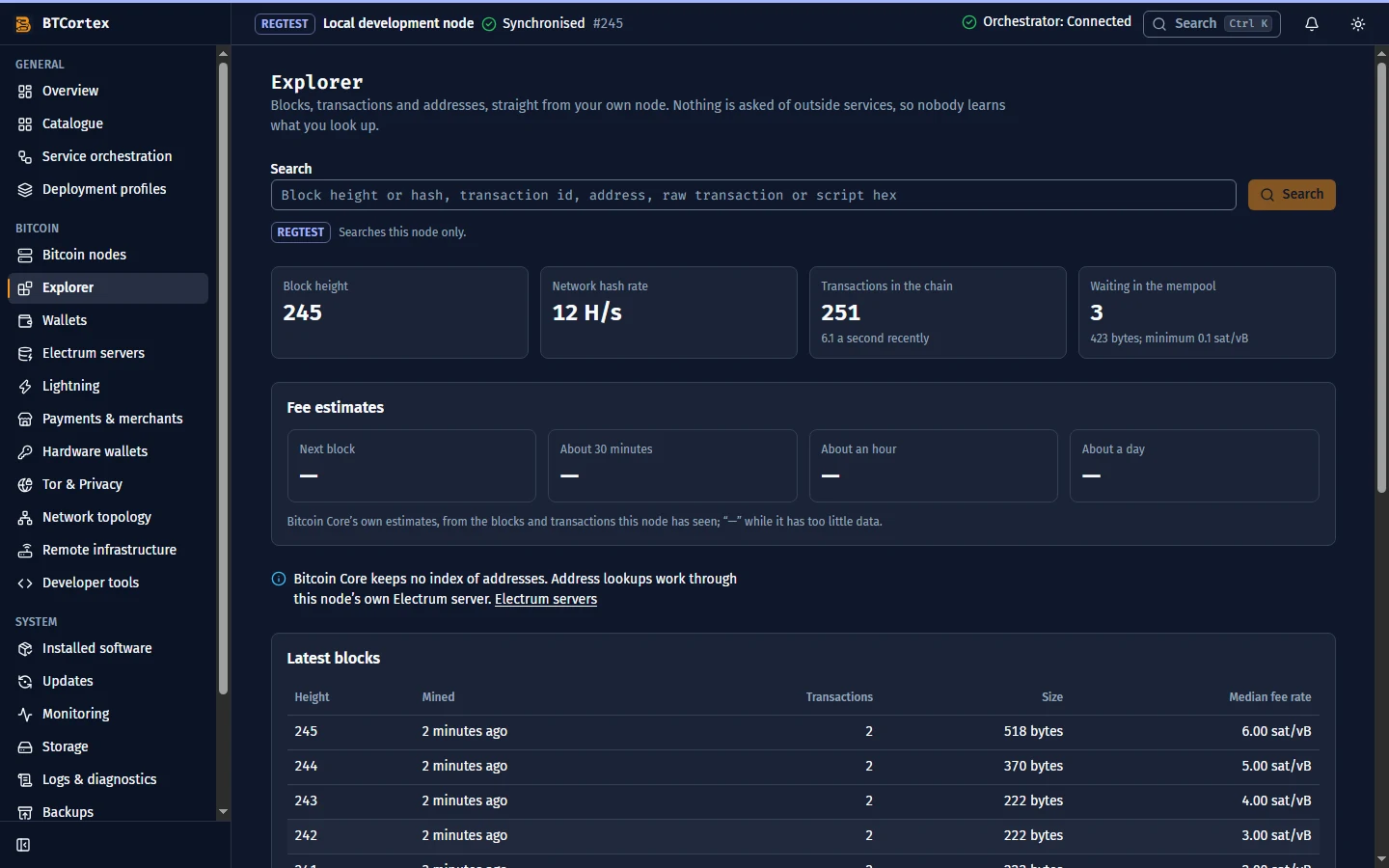Click sidebar scroll down arrow
This screenshot has height=868, width=1389.
pyautogui.click(x=223, y=812)
